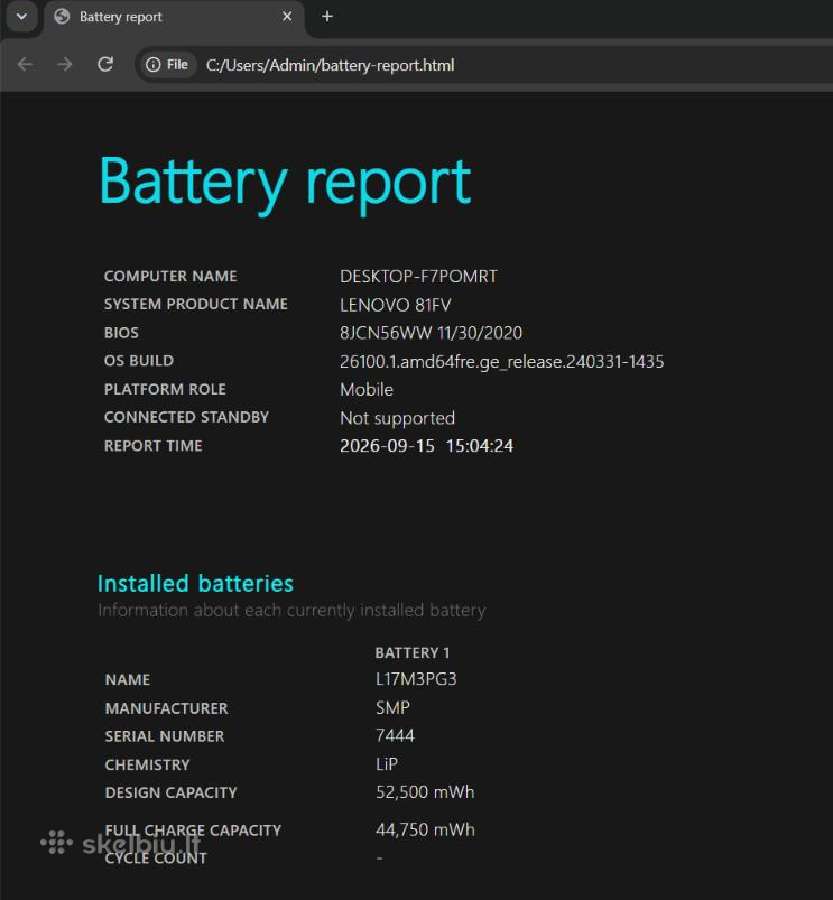The image size is (833, 900).
Task: Select the DESIGN CAPACITY label
Action: (x=171, y=793)
